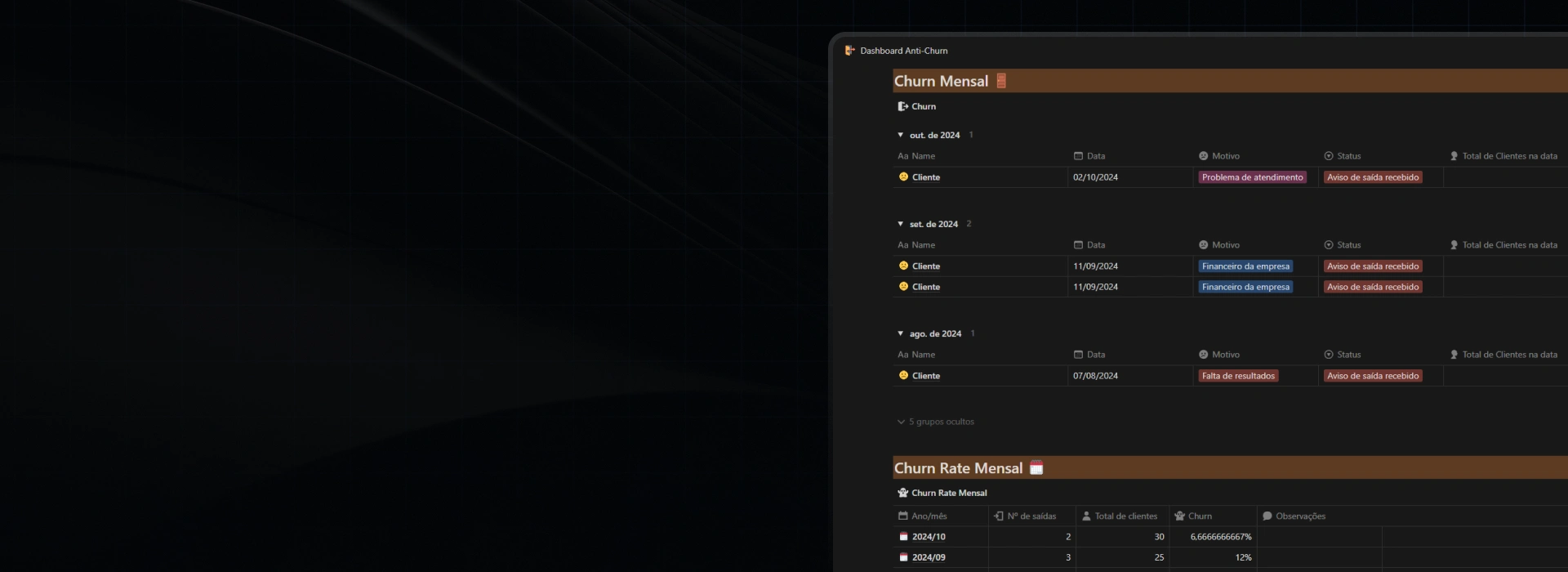Click the emoji icon of the 02/10/2024 Cliente row

[x=903, y=177]
